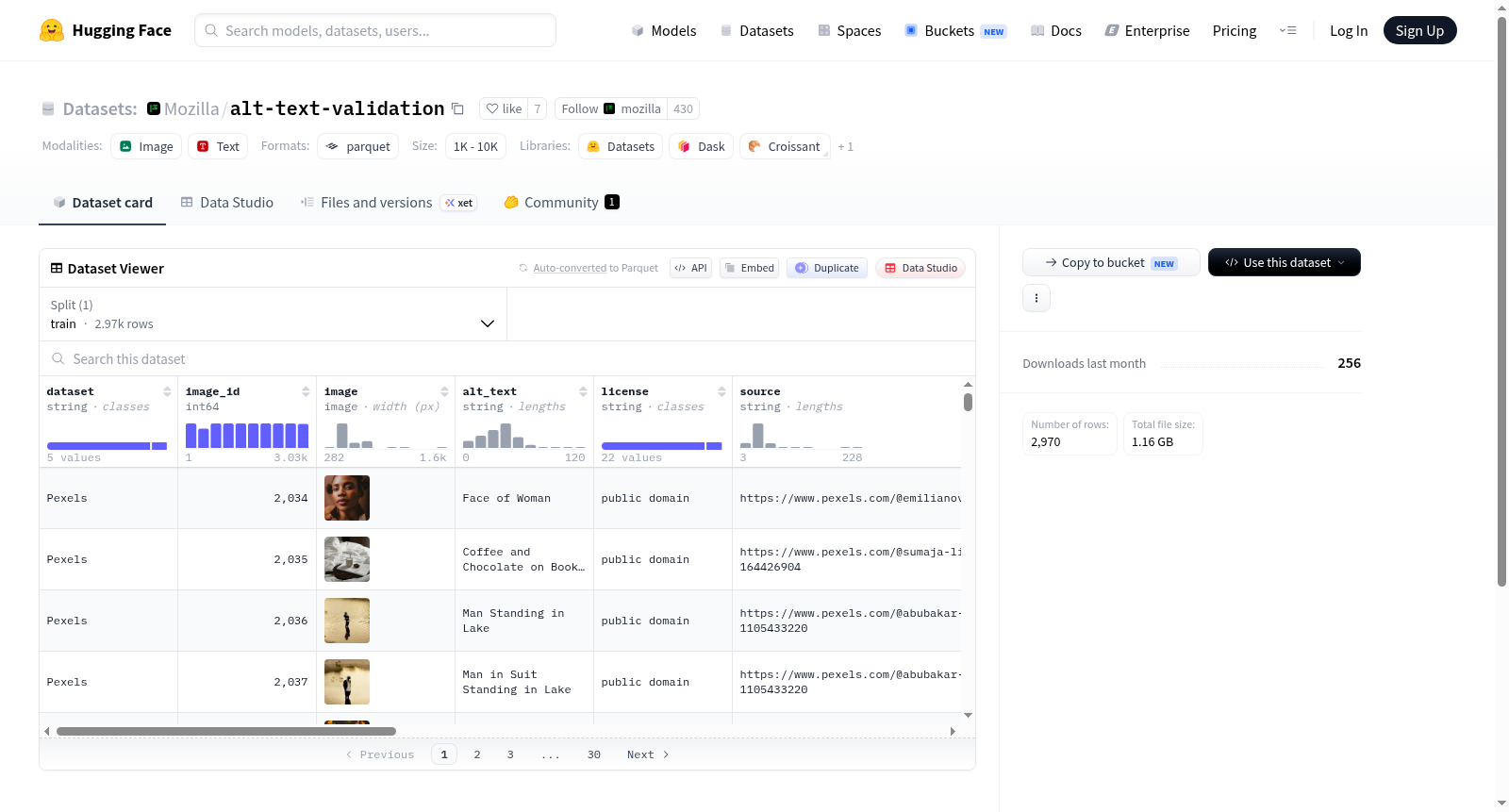Open Models in the top navigation

coord(663,31)
